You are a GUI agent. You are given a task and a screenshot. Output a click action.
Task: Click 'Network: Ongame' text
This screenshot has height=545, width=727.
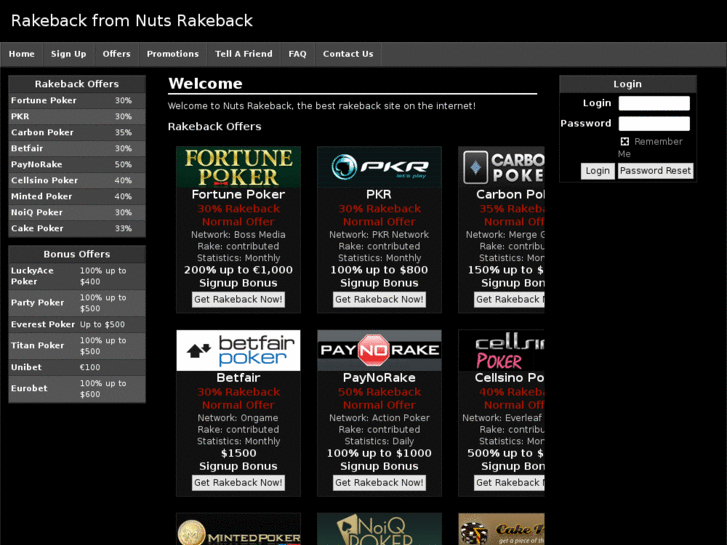[x=238, y=418]
